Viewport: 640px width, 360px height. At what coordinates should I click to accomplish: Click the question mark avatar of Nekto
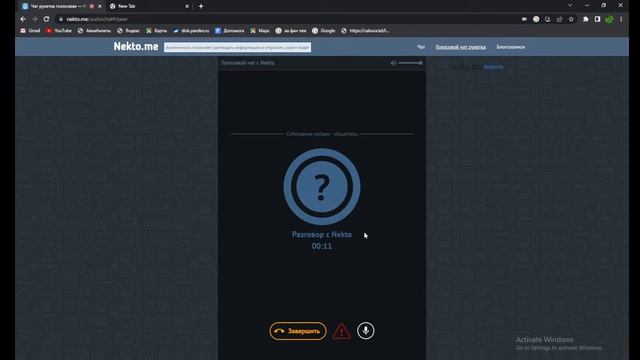tap(322, 187)
